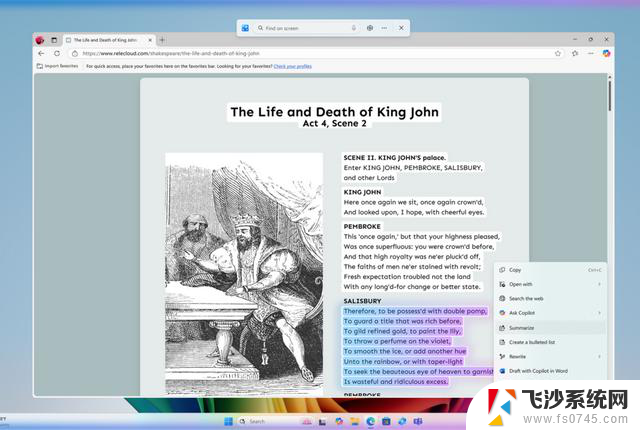
Task: Select Search the web in context menu
Action: click(550, 298)
